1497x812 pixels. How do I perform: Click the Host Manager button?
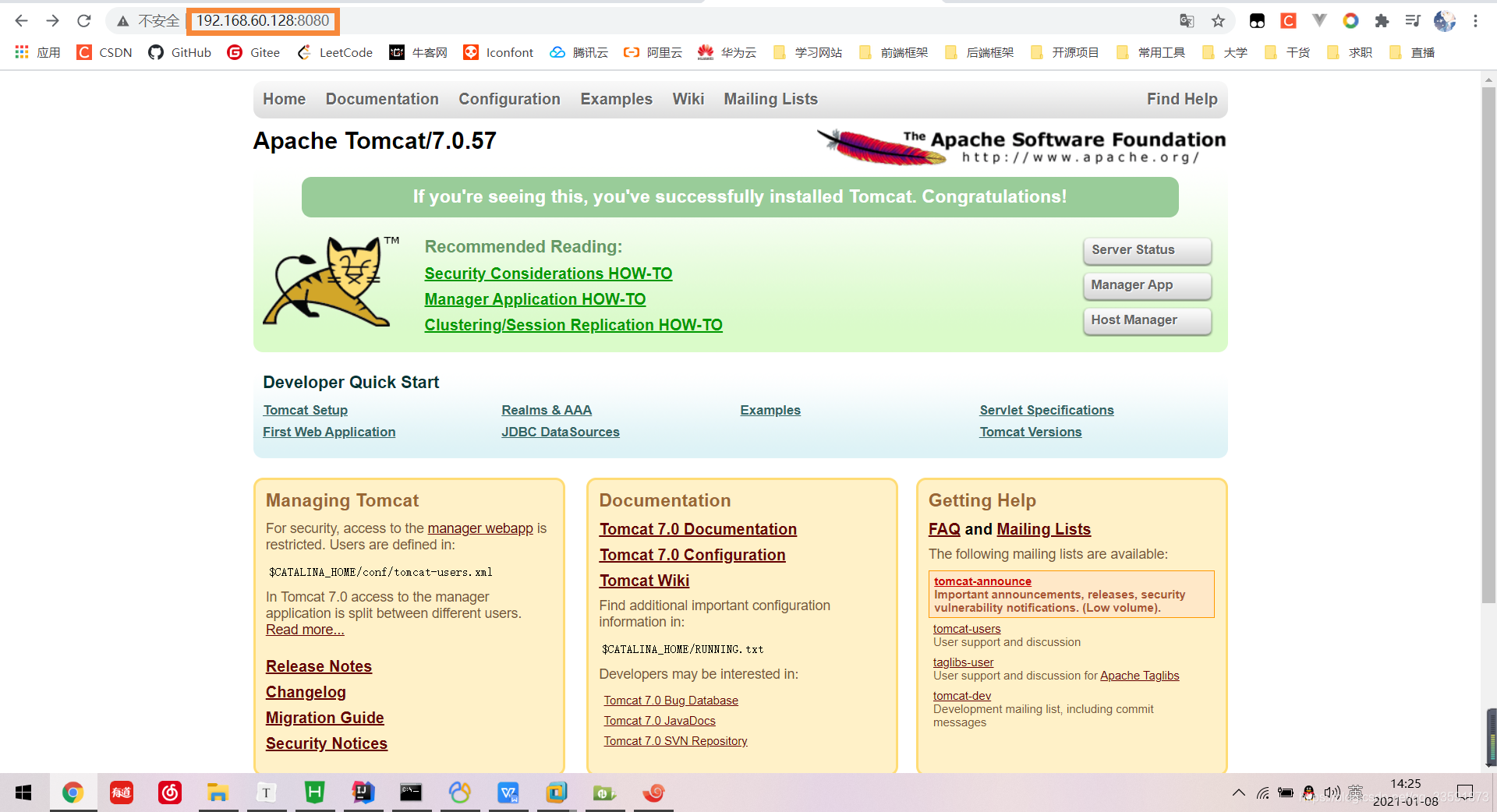[1147, 320]
